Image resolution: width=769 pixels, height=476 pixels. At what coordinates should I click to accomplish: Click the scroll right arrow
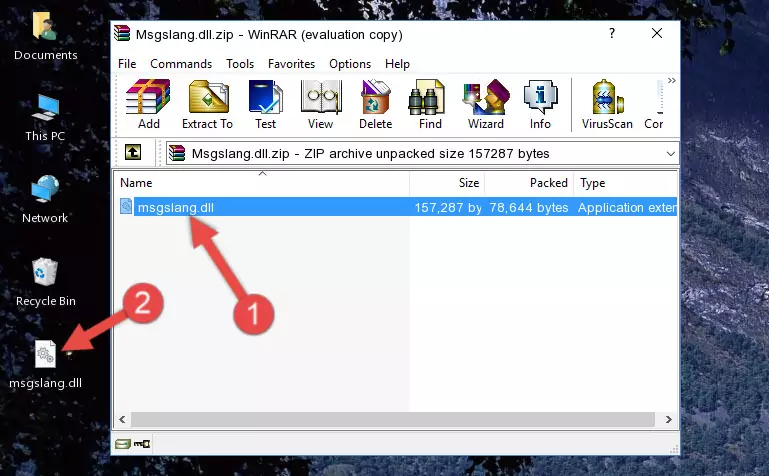668,420
